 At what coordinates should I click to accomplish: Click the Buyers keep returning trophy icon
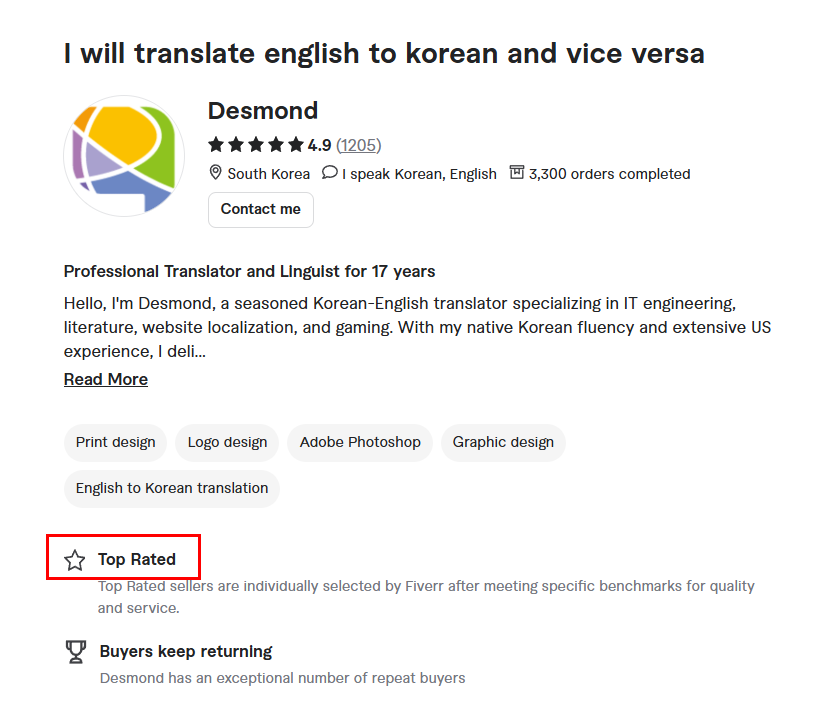point(75,652)
